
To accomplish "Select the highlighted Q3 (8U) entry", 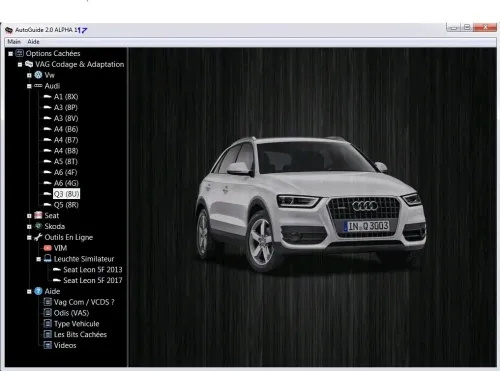I will 66,194.
